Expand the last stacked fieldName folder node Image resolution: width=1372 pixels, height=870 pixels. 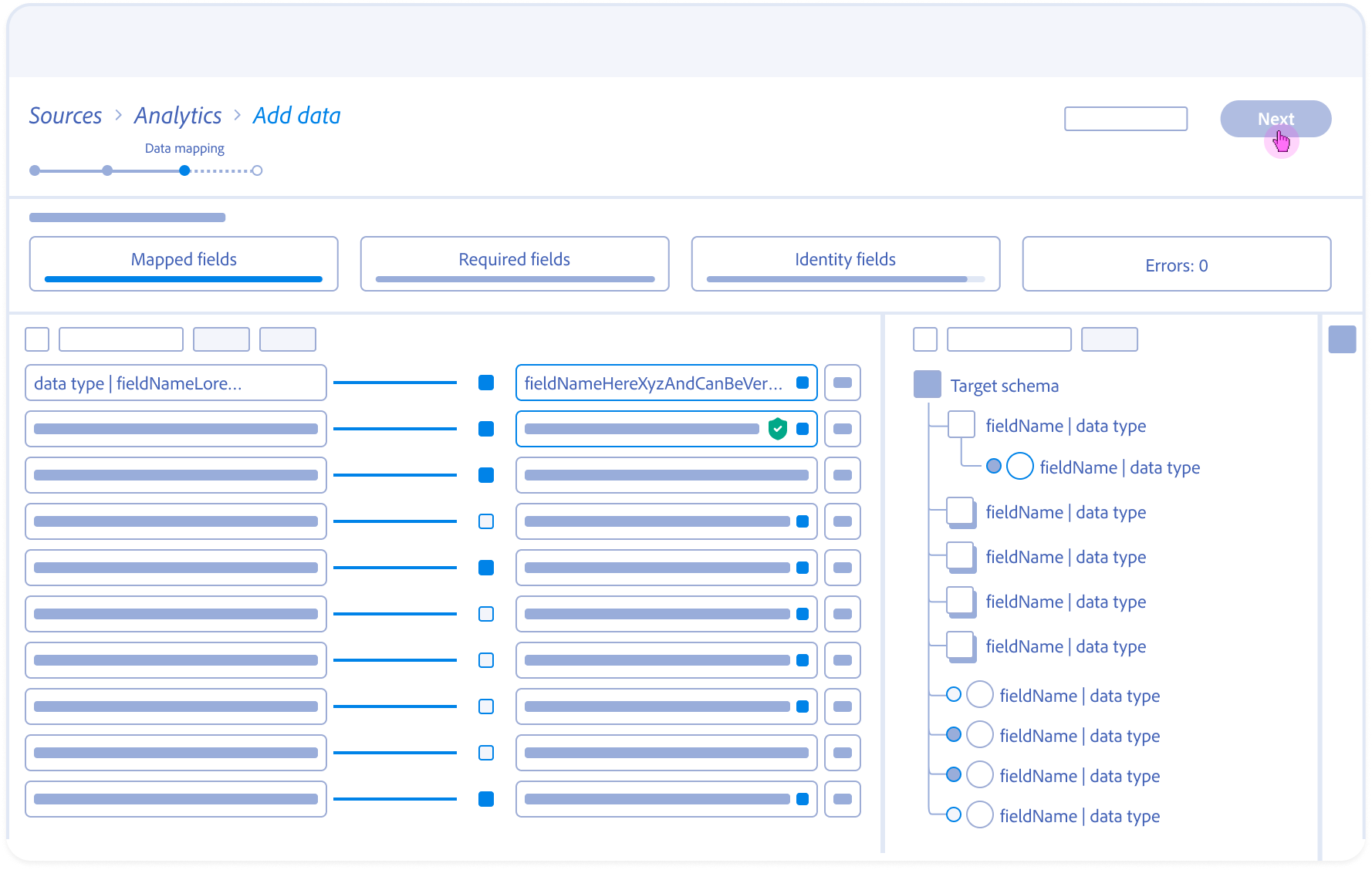pyautogui.click(x=961, y=646)
